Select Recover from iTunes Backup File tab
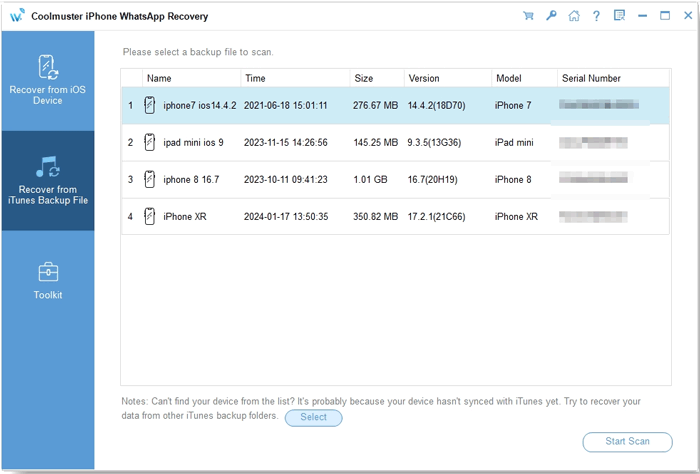This screenshot has height=474, width=700. point(48,180)
